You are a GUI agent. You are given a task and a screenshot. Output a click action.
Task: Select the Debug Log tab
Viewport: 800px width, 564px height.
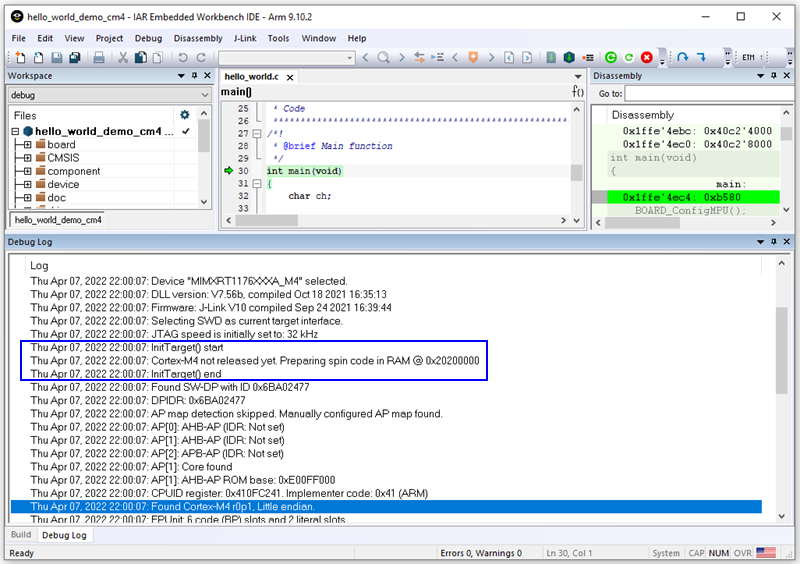[x=64, y=535]
